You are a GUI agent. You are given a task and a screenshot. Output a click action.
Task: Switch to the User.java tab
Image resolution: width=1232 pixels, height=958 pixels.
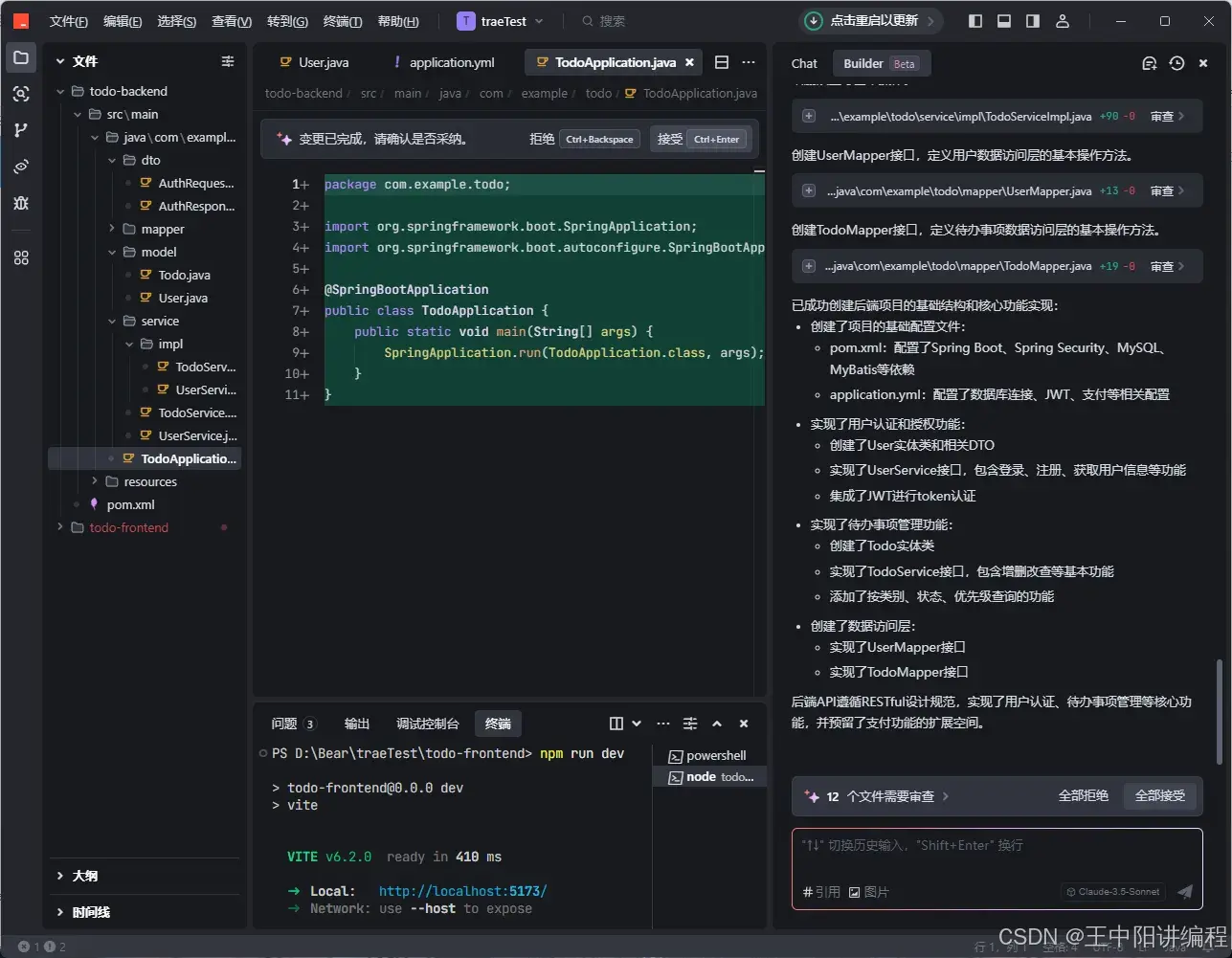(314, 62)
